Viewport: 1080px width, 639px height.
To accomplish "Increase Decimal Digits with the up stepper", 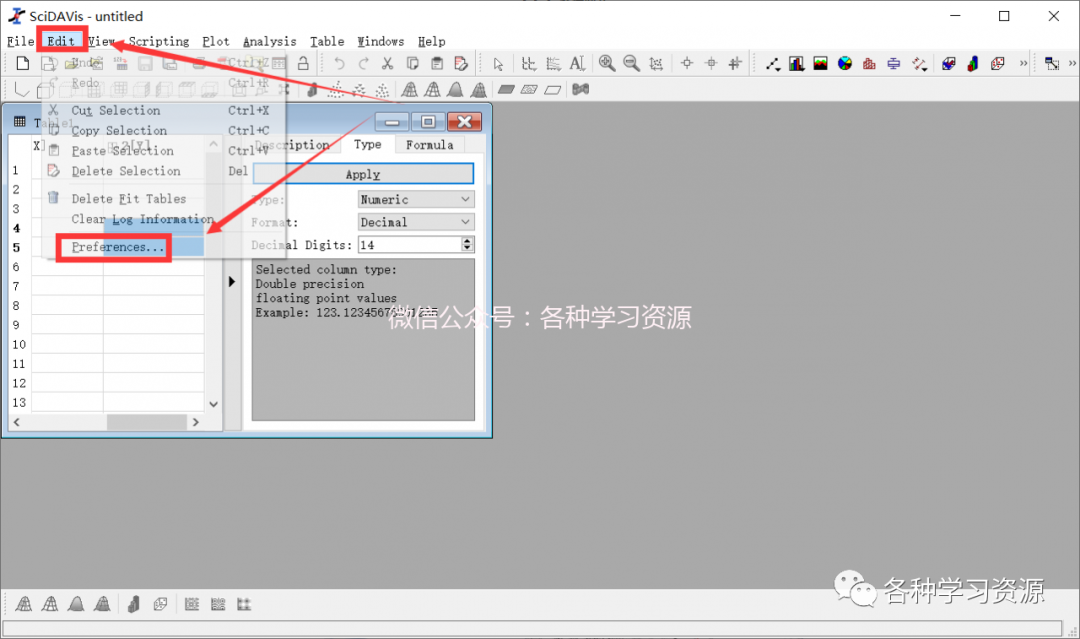I will click(468, 240).
